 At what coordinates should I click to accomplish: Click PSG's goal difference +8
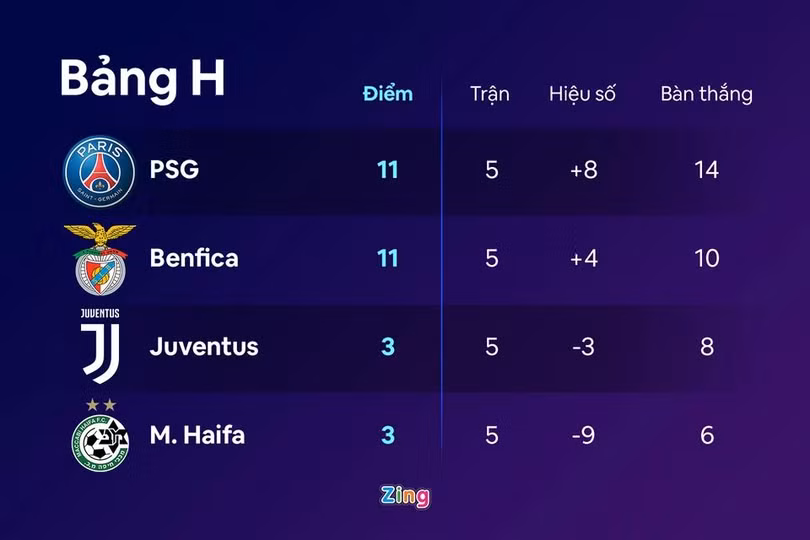point(583,169)
